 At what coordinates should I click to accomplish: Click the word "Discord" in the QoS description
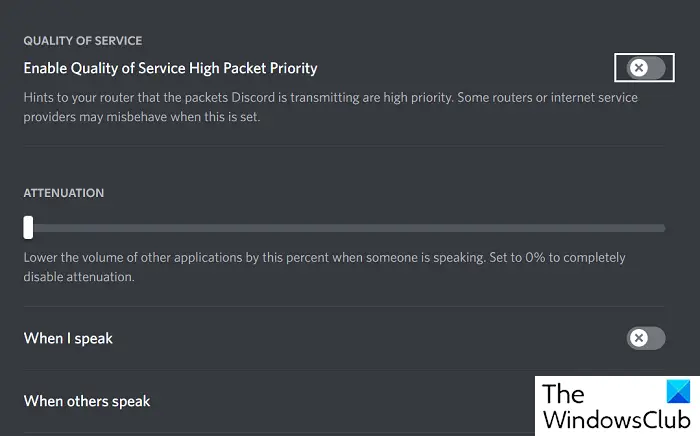[x=253, y=98]
